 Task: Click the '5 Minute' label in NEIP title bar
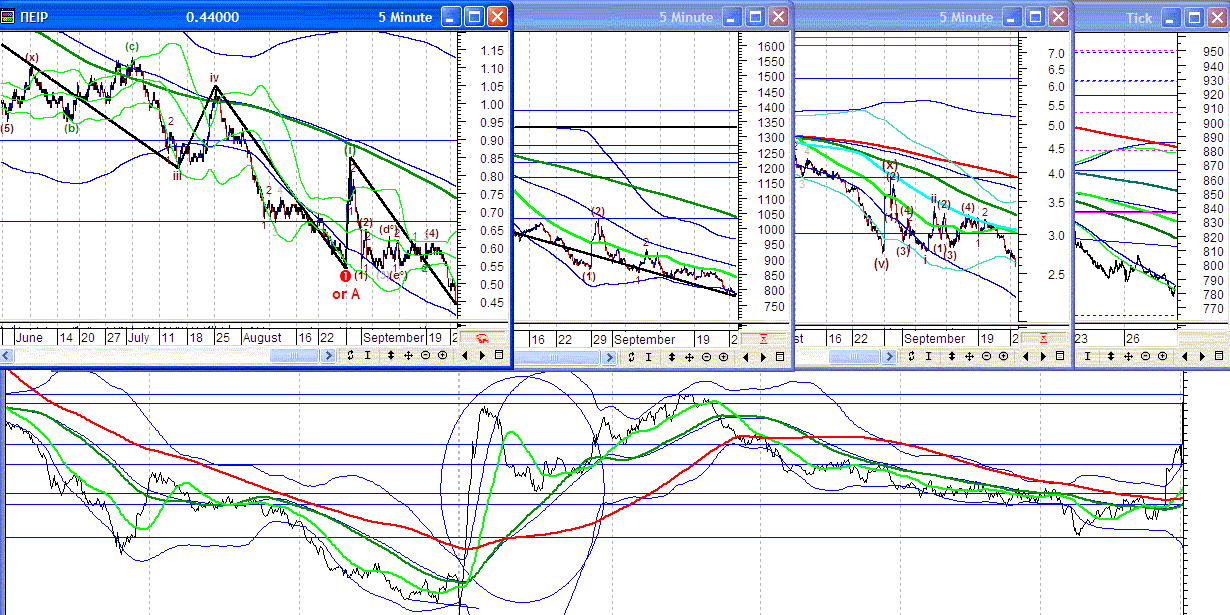[405, 17]
